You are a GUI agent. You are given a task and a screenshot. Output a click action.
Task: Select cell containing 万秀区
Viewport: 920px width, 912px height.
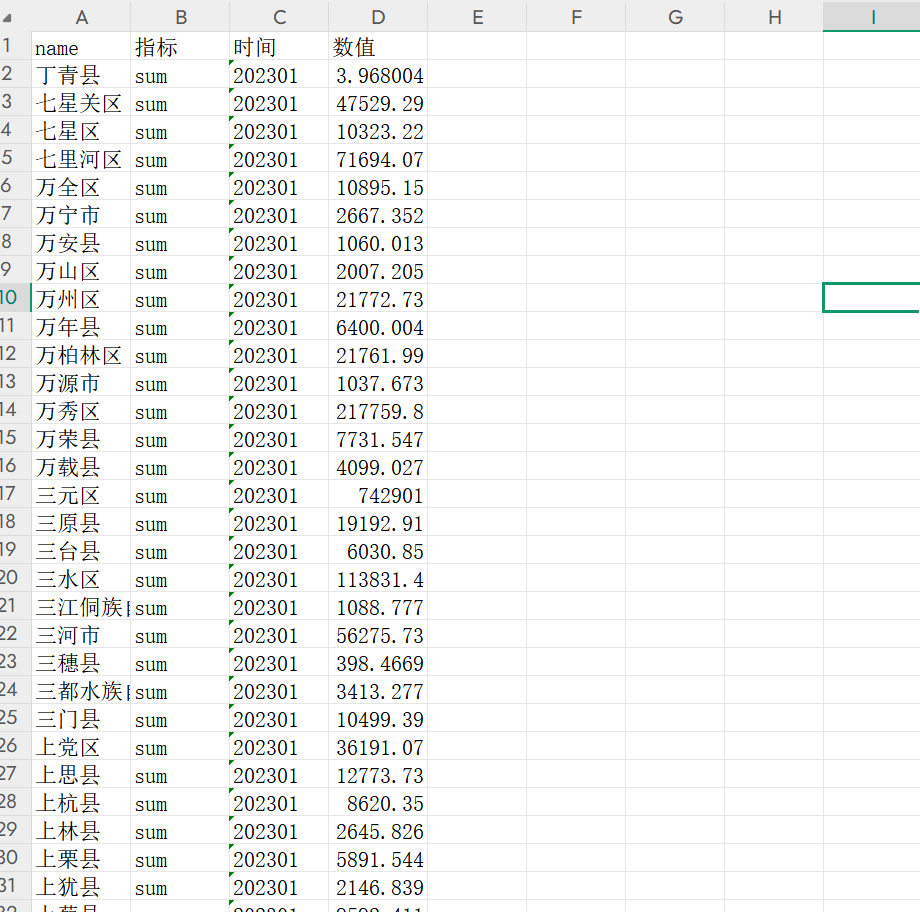click(81, 410)
